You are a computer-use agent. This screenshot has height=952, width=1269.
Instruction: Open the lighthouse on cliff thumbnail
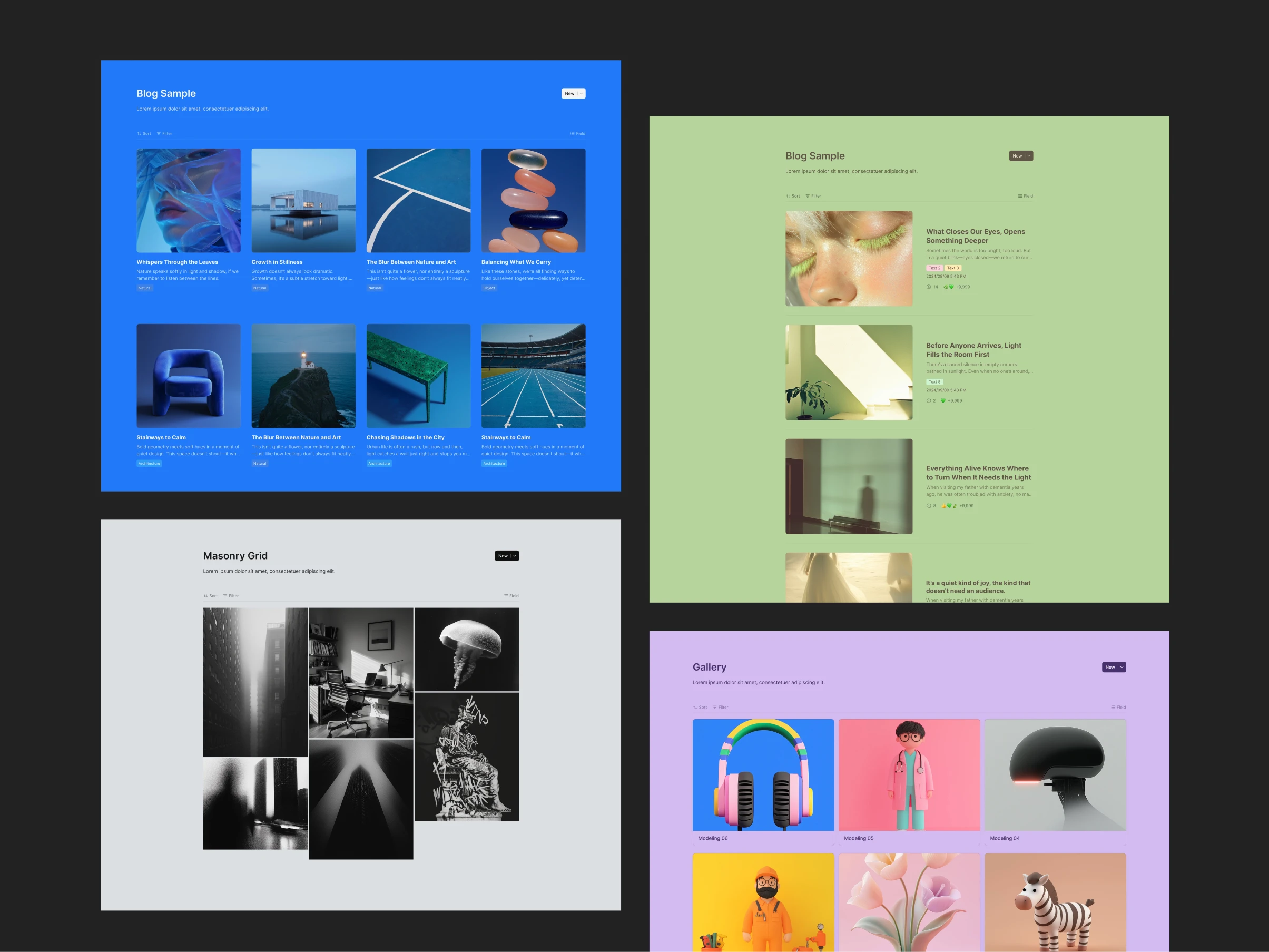303,376
